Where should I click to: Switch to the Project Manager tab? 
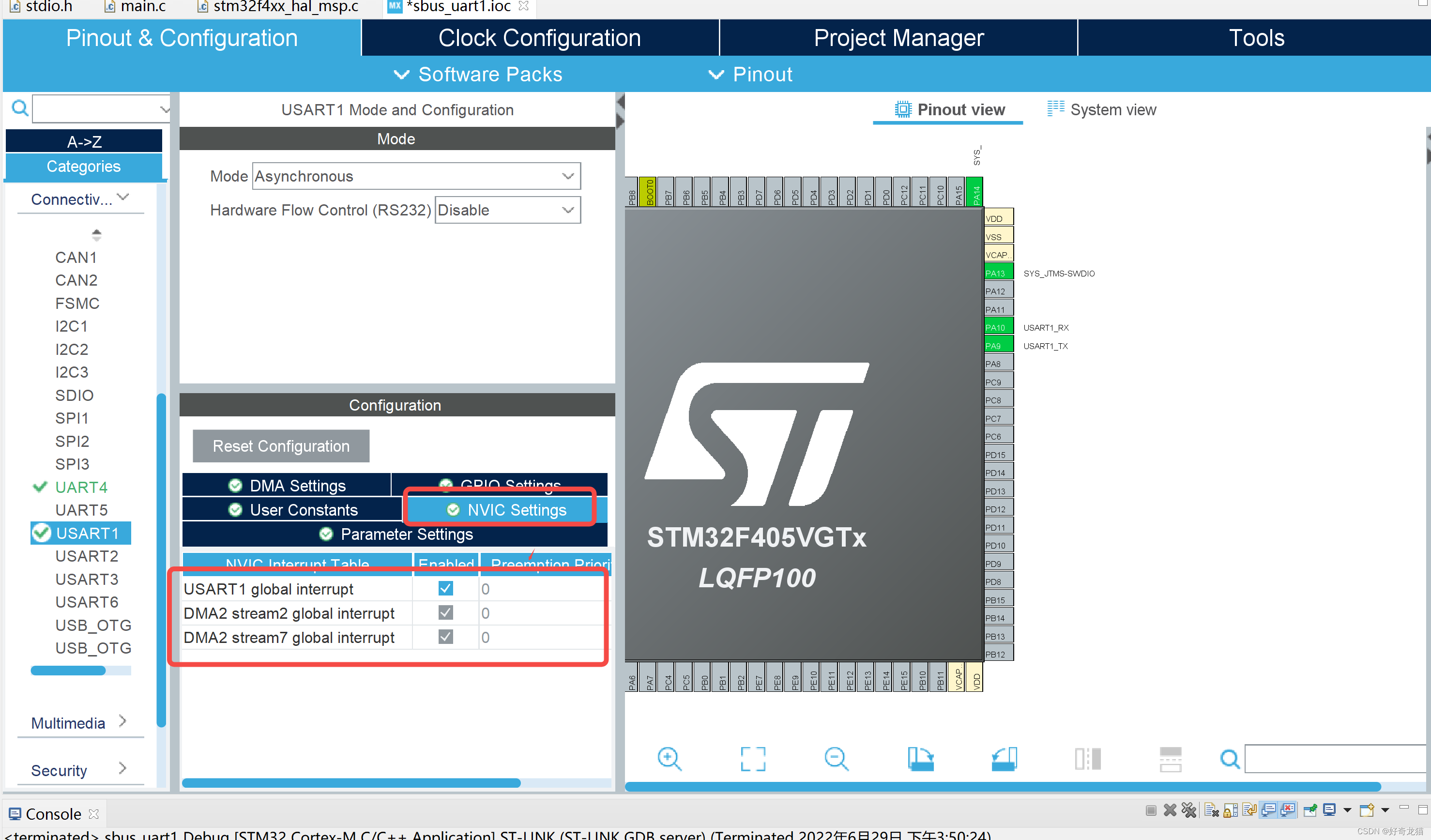[898, 37]
